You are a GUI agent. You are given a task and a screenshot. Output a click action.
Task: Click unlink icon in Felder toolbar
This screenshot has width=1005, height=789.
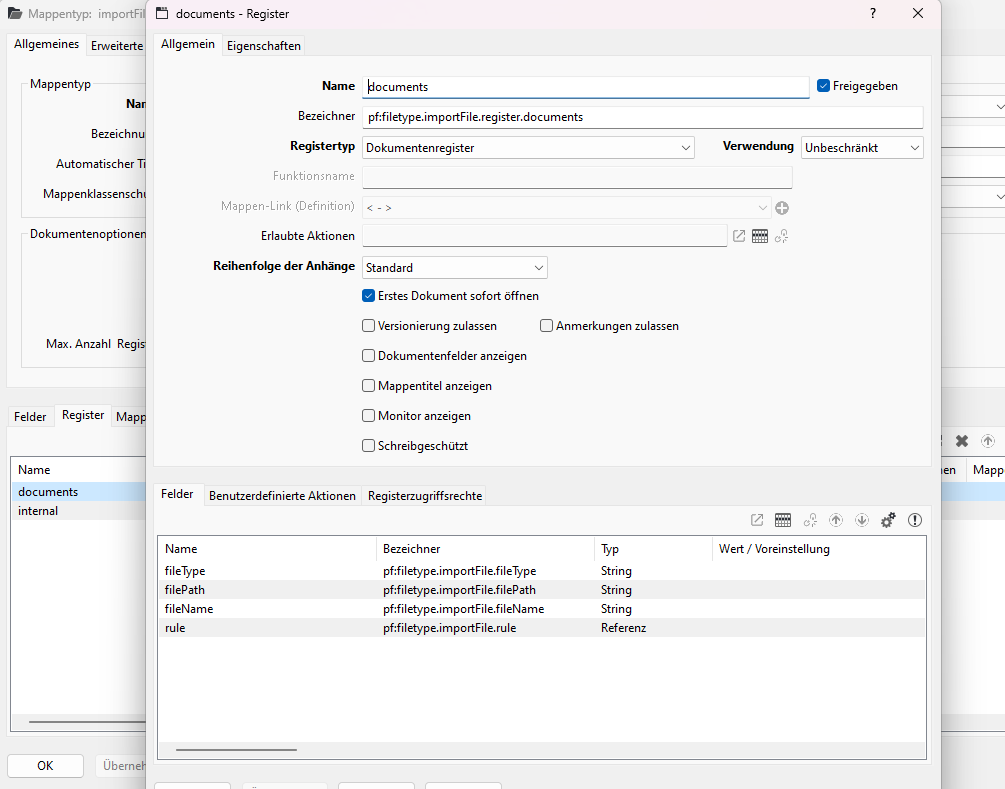click(x=810, y=520)
